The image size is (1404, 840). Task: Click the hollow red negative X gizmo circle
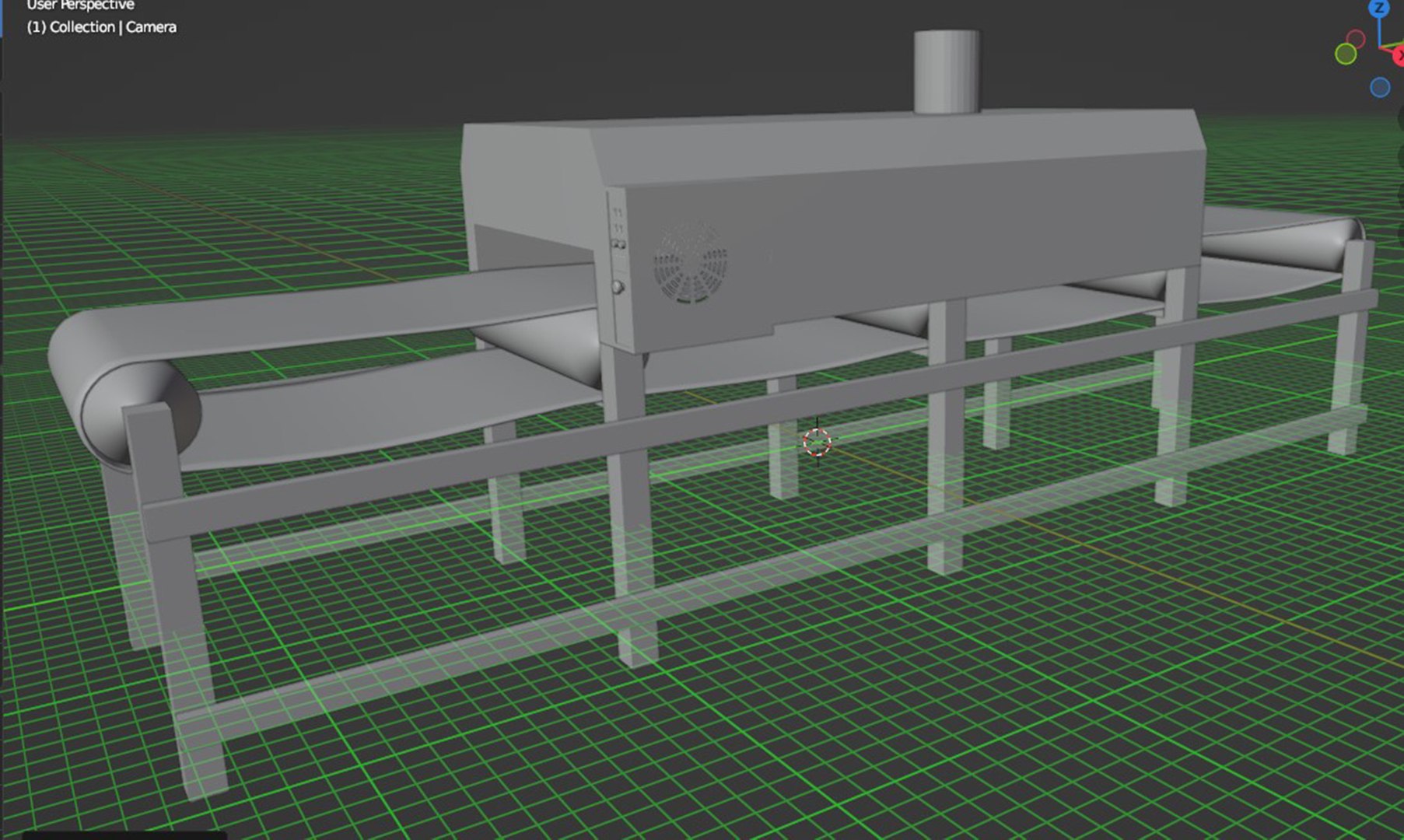[1356, 39]
